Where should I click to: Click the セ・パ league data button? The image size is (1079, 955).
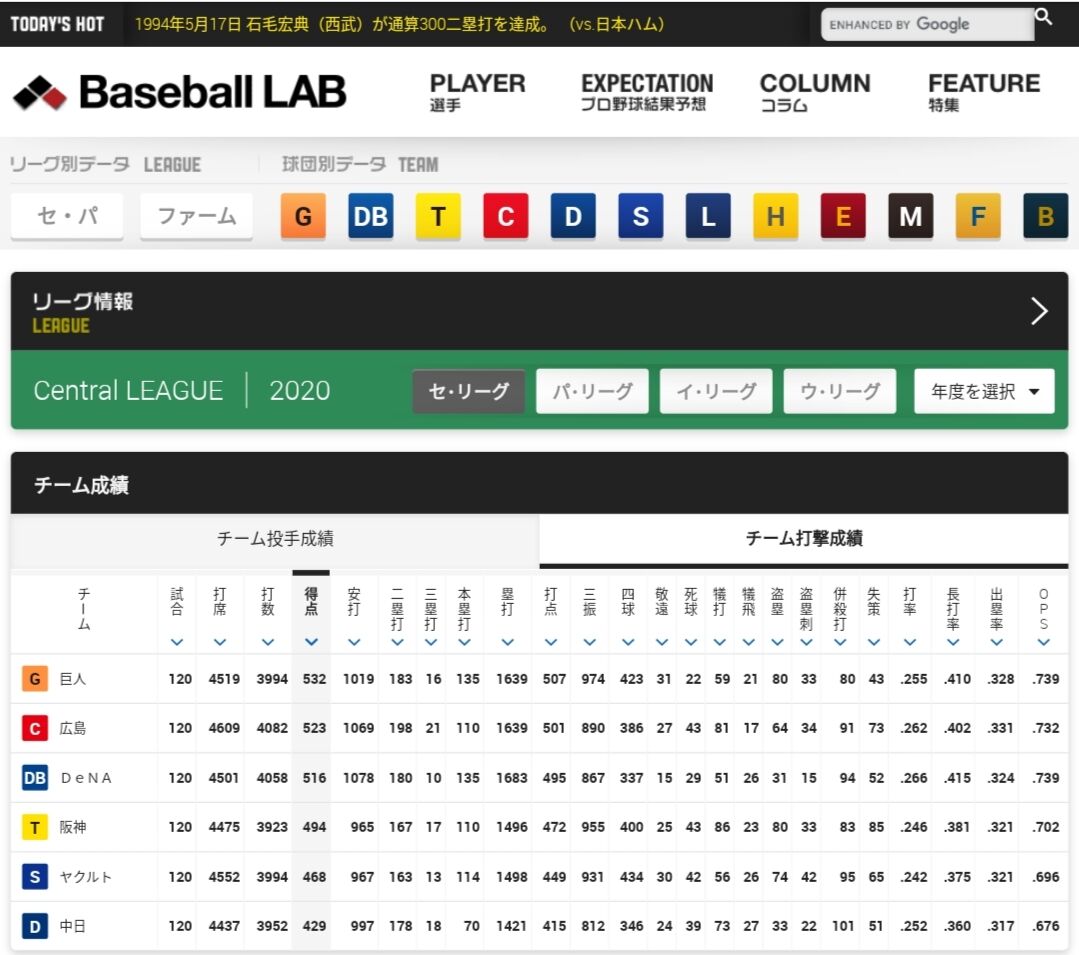click(67, 216)
